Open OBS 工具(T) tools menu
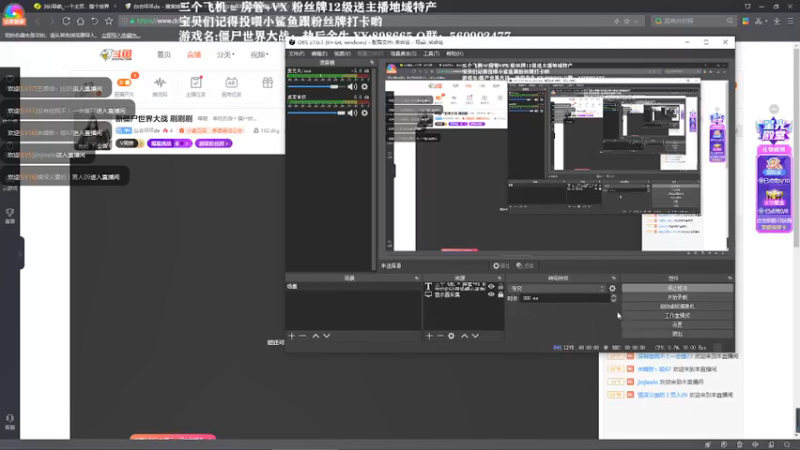 click(431, 54)
